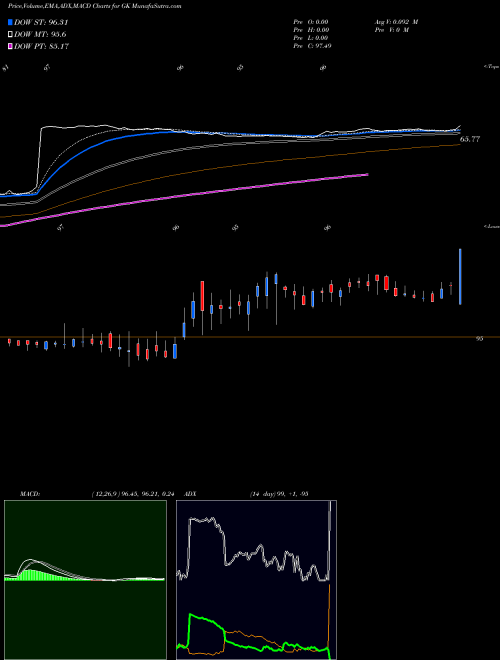Click the large red candle after breakout
Viewport: 500px width, 660px height.
pyautogui.click(x=202, y=296)
